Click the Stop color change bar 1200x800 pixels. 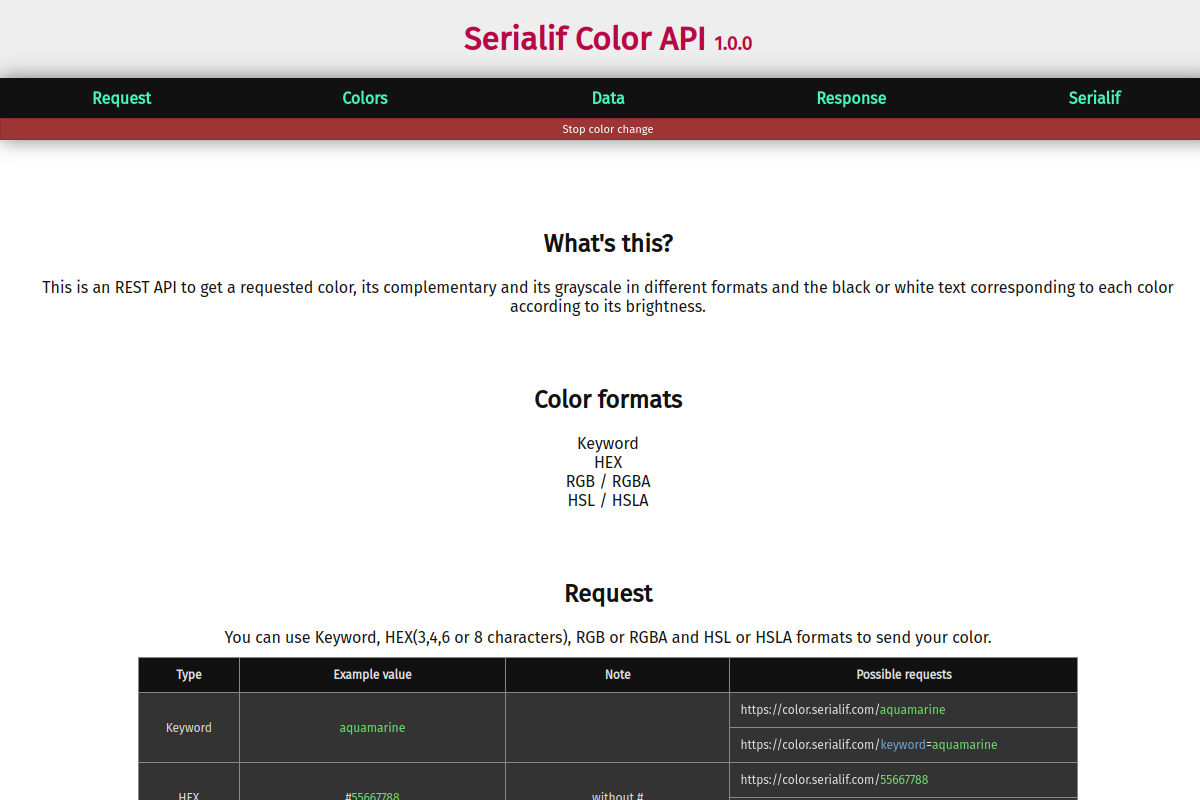point(600,129)
